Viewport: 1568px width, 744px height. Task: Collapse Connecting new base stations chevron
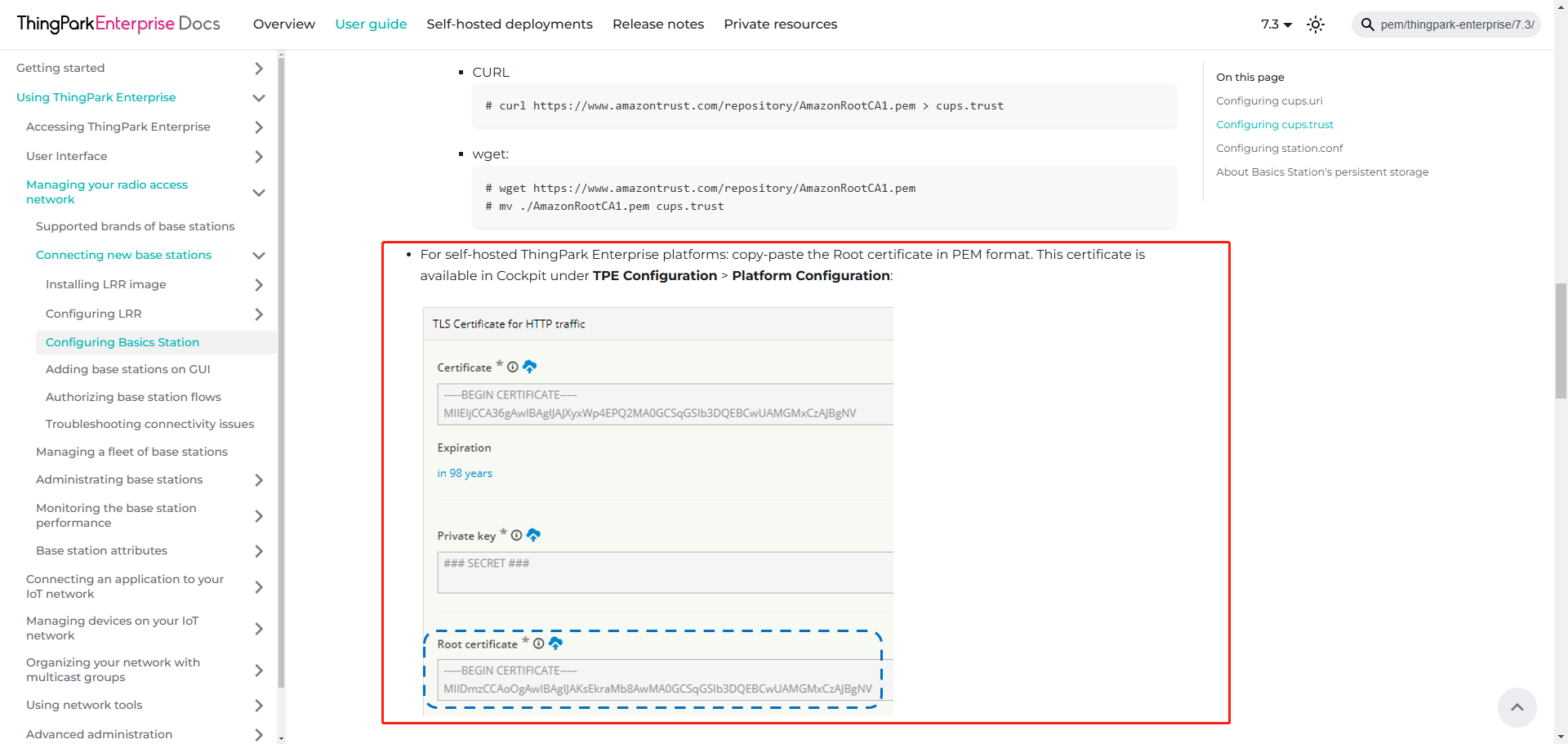coord(259,256)
